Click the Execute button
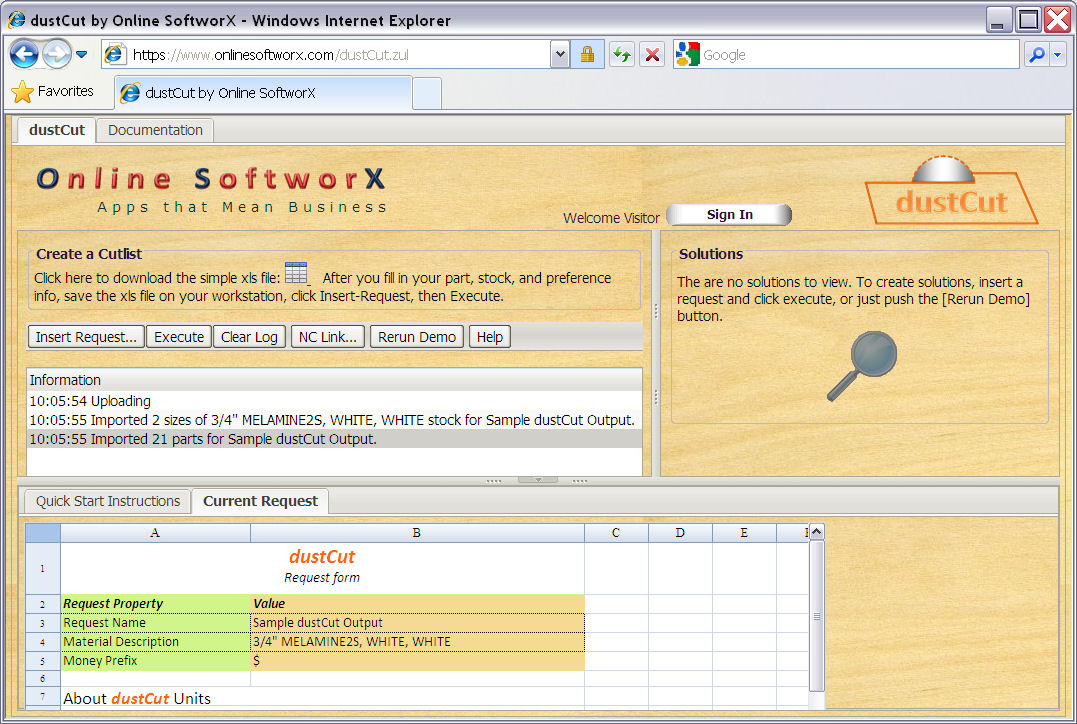 179,337
